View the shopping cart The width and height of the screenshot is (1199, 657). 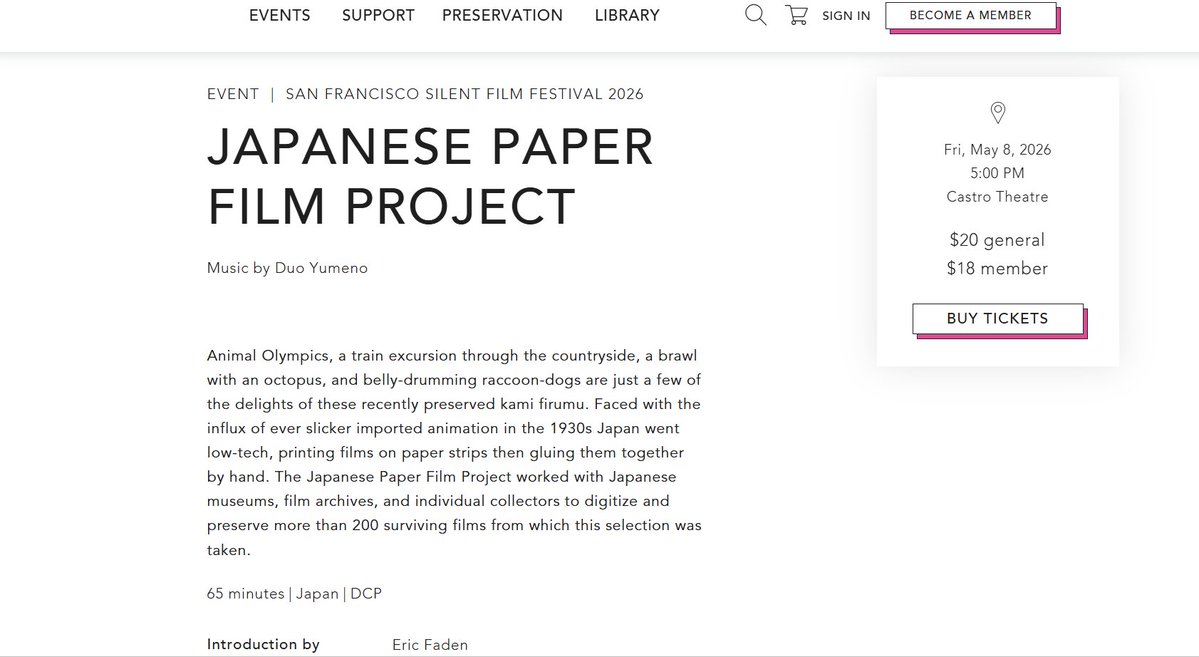(795, 15)
